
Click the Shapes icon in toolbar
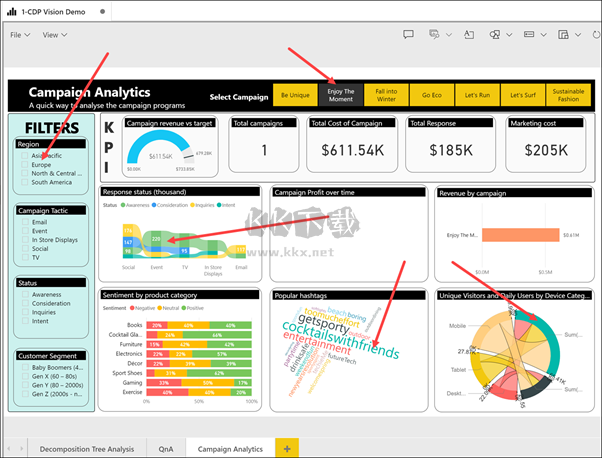(x=494, y=35)
